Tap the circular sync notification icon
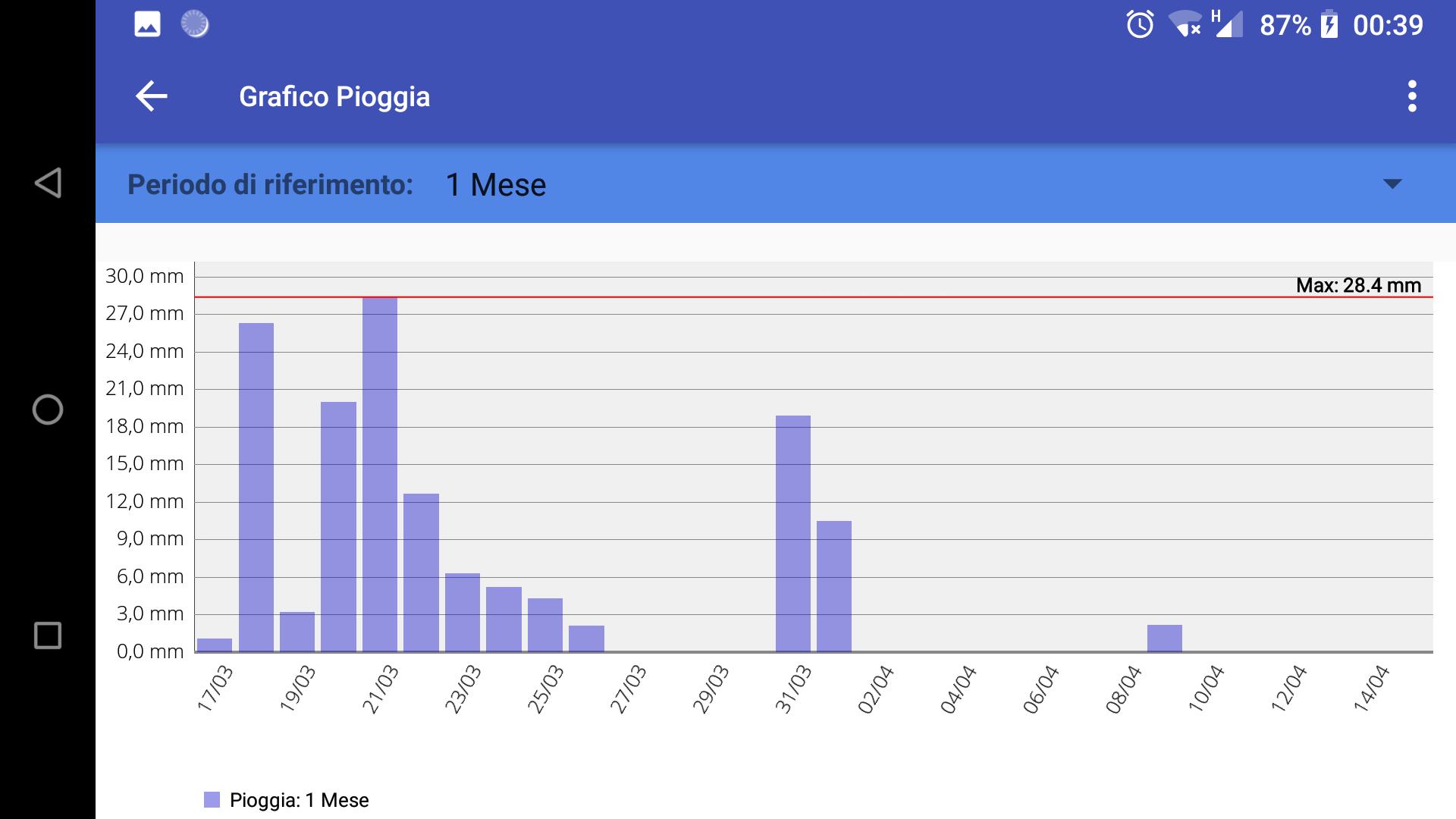 195,24
